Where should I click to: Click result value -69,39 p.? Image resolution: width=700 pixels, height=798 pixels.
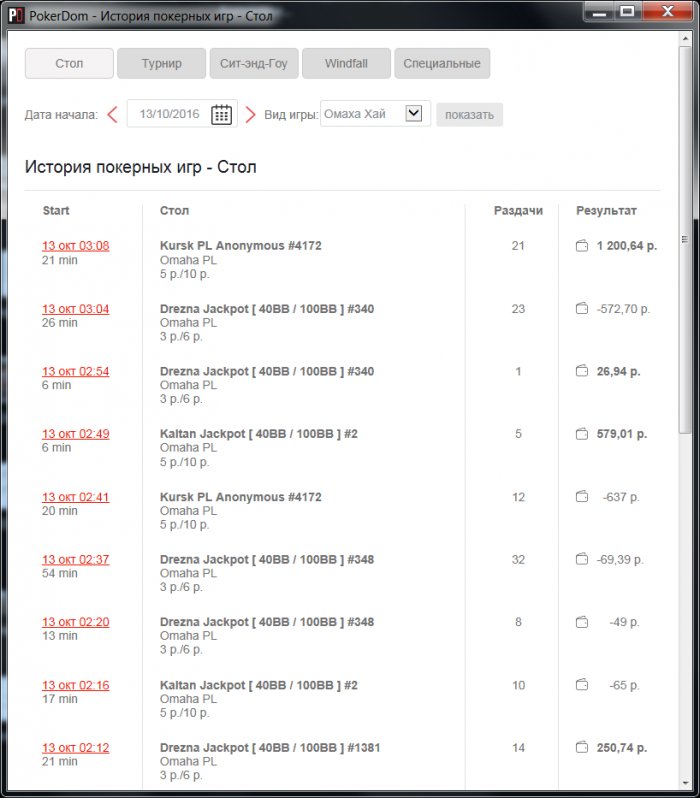620,560
